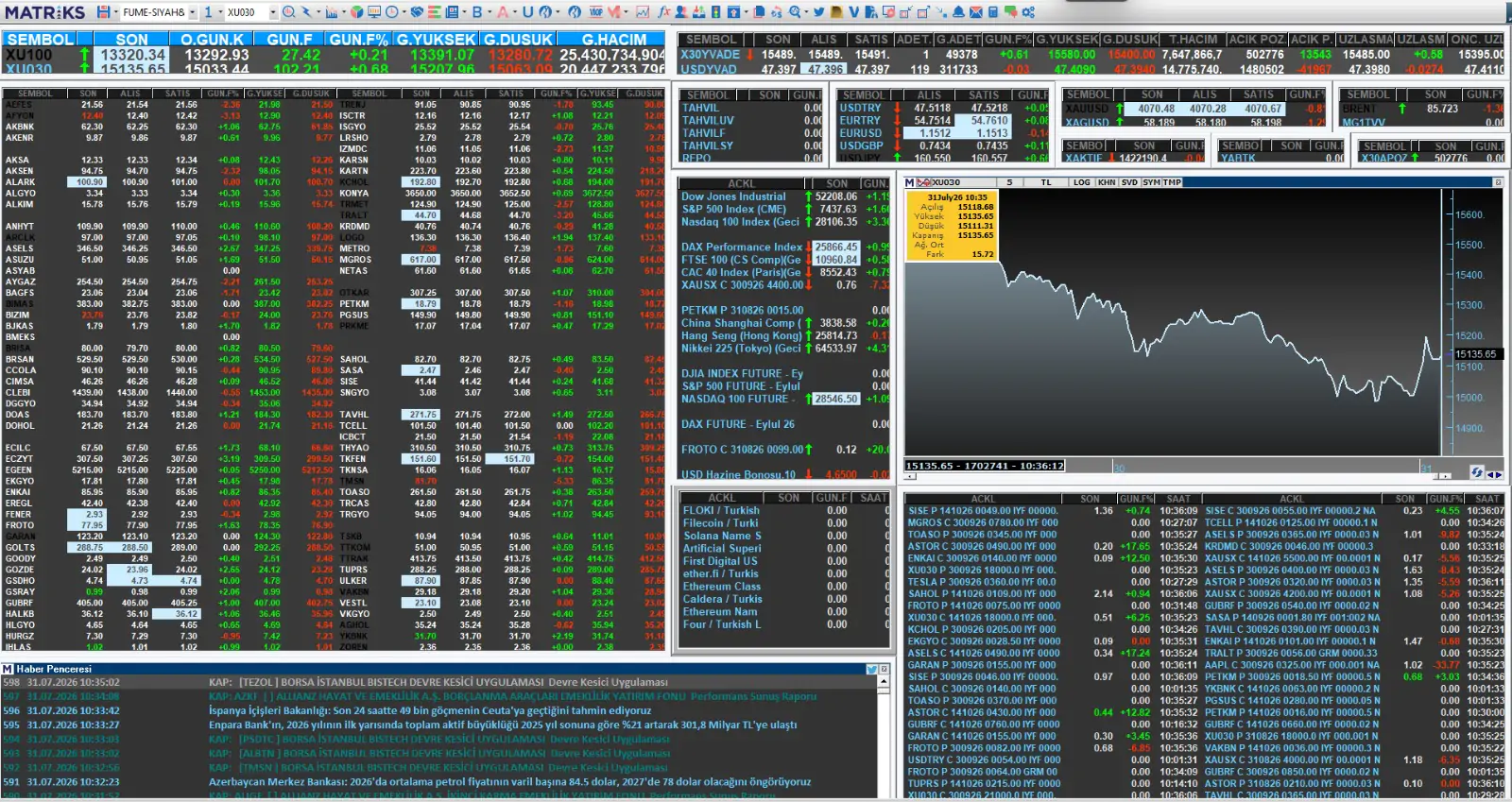
Task: Open the TEZOL Devre Kesici news headline
Action: click(x=438, y=682)
